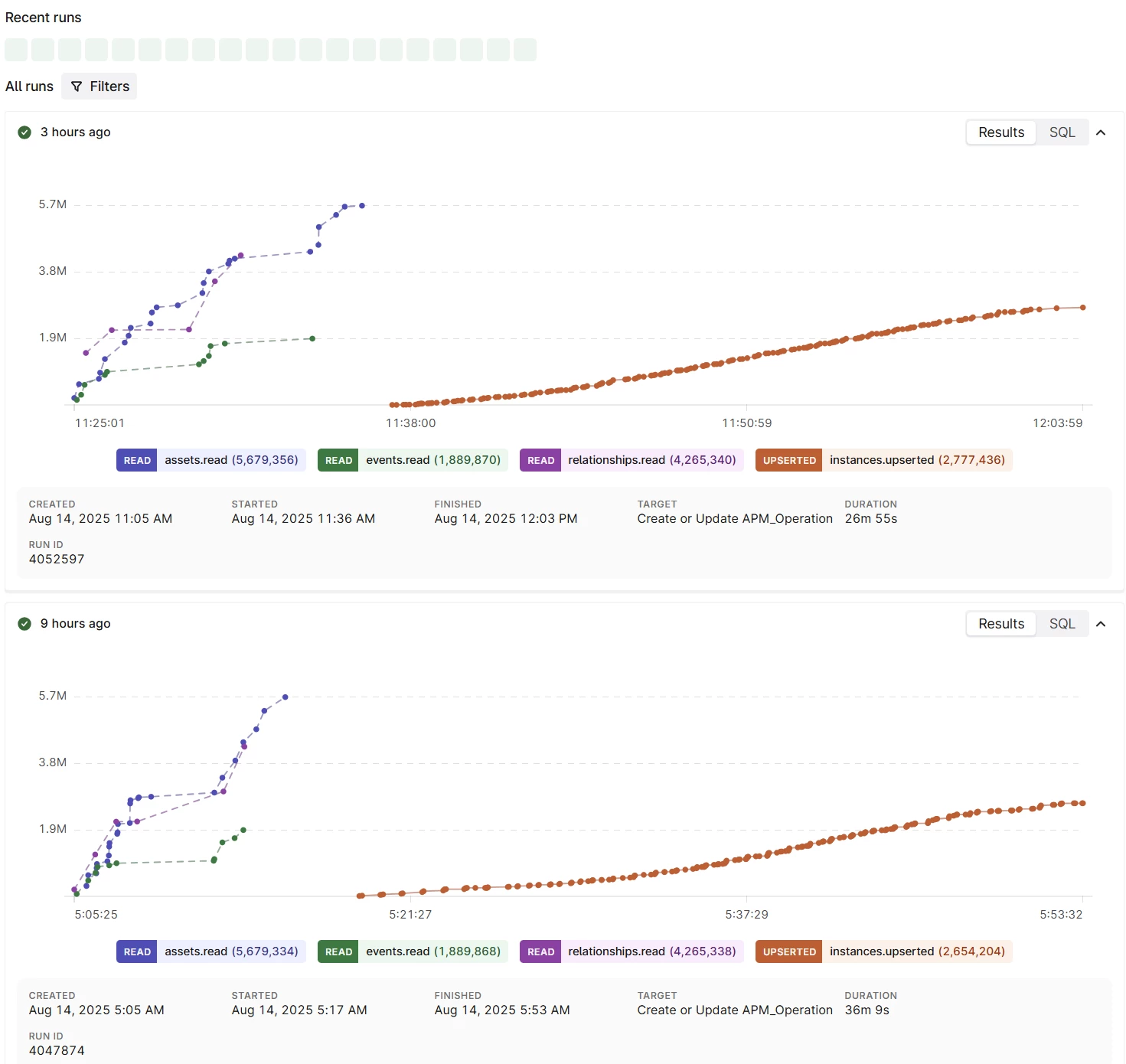Toggle relationships.read series in second chart legend

click(632, 951)
